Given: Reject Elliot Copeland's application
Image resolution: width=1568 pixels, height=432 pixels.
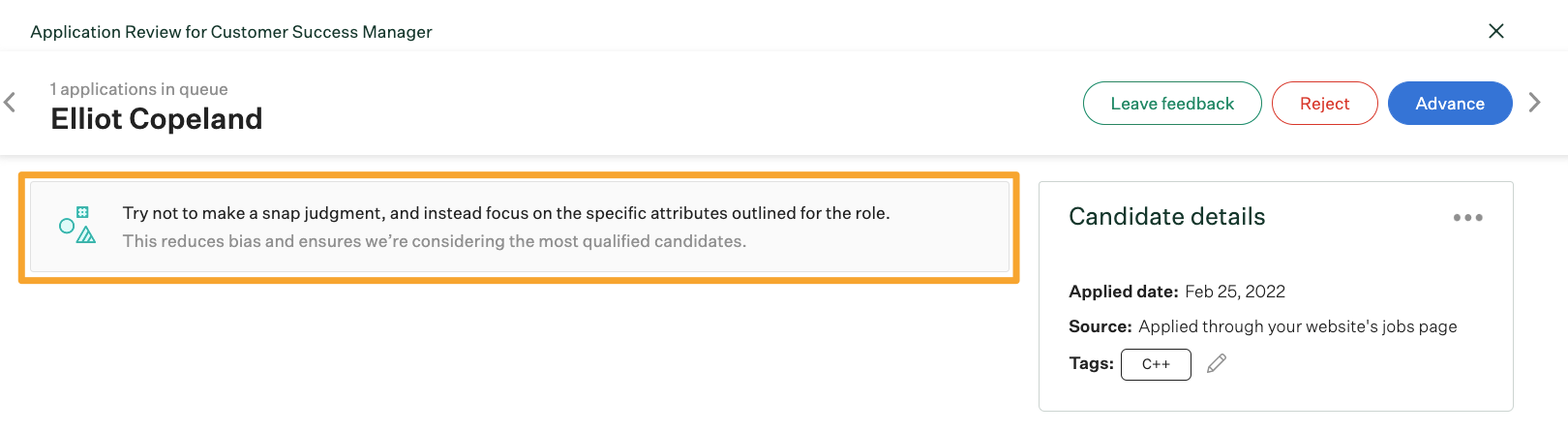Looking at the screenshot, I should 1324,104.
